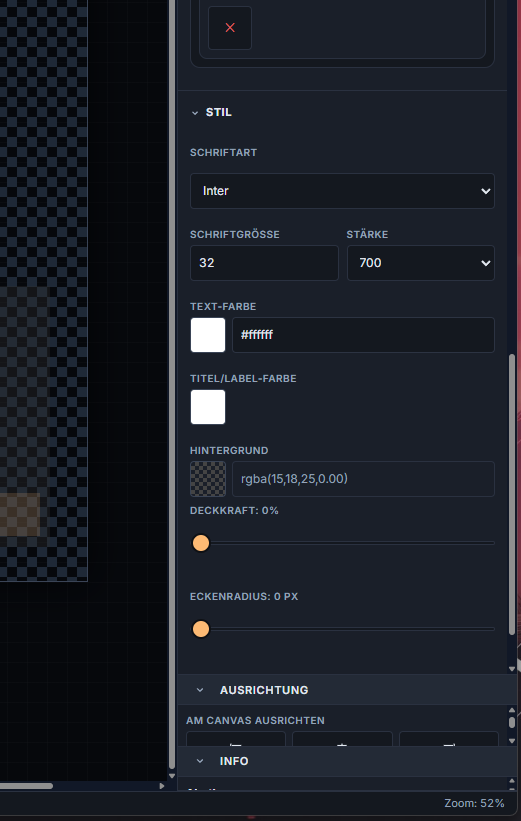Click the align center to canvas button
The width and height of the screenshot is (521, 821).
(x=342, y=739)
